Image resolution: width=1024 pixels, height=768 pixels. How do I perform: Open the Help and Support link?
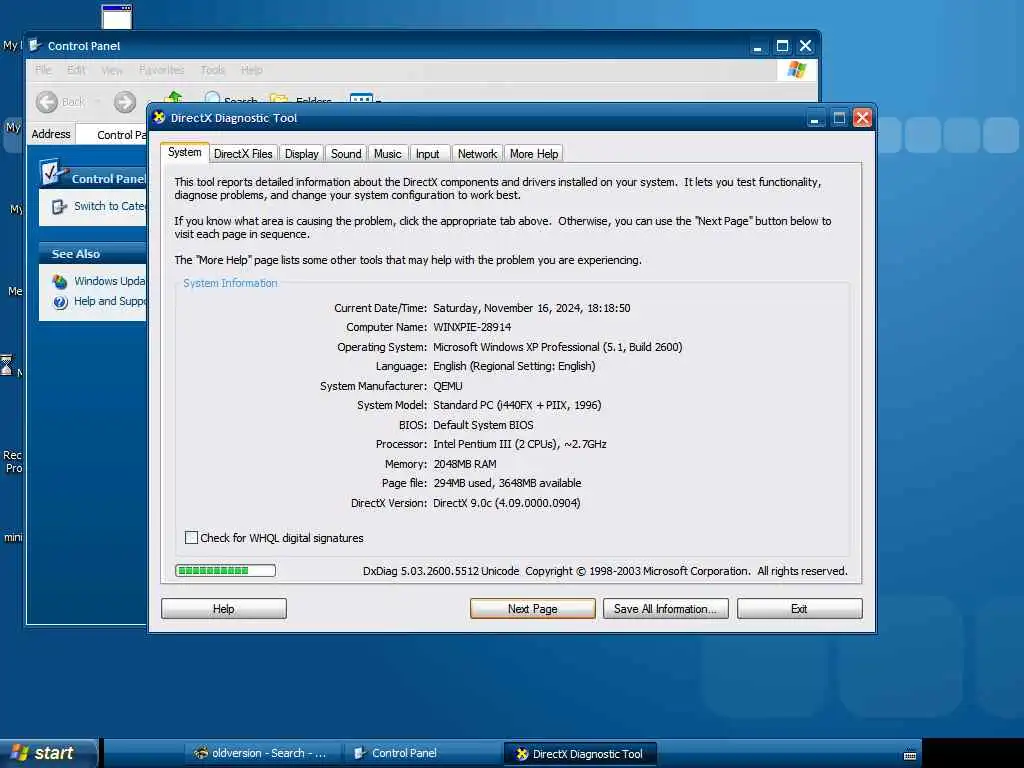tap(110, 301)
